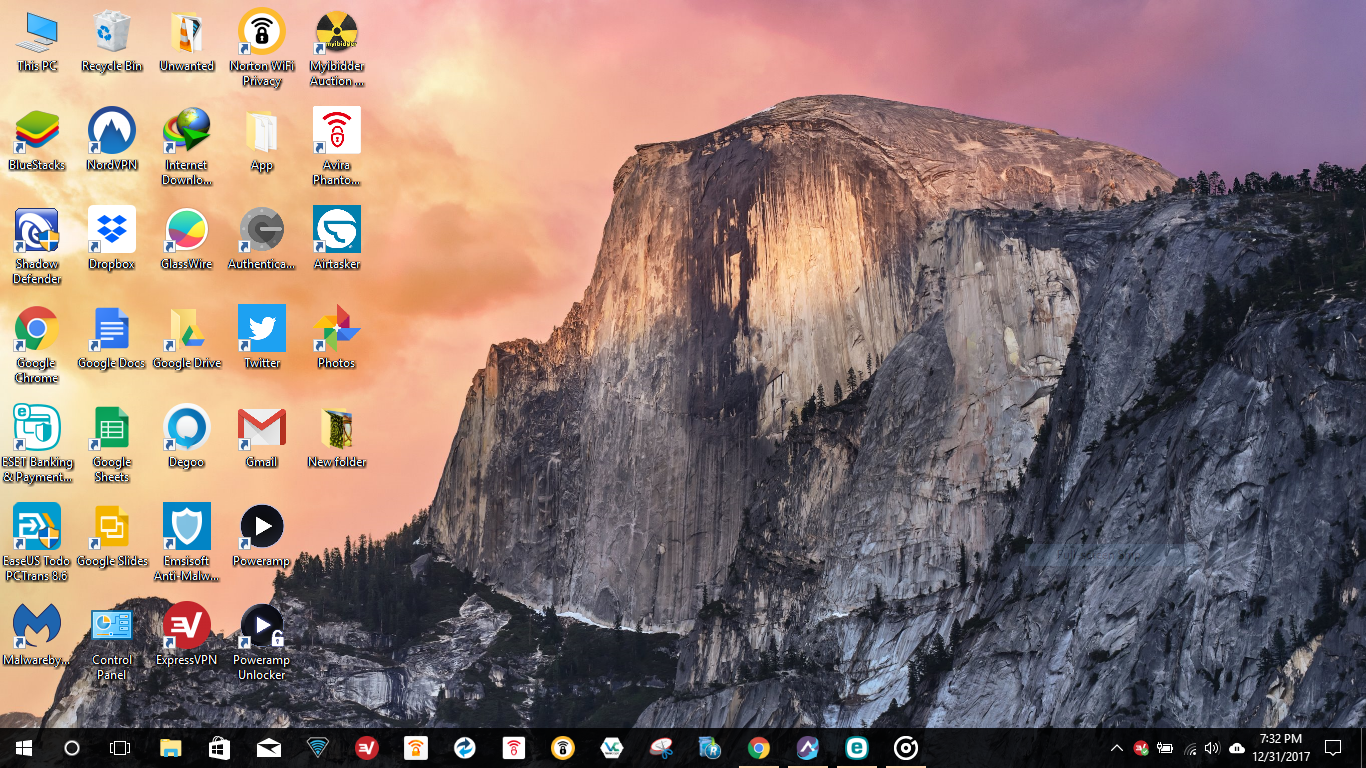Image resolution: width=1366 pixels, height=768 pixels.
Task: Select the Google Slides desktop shortcut
Action: (x=112, y=536)
